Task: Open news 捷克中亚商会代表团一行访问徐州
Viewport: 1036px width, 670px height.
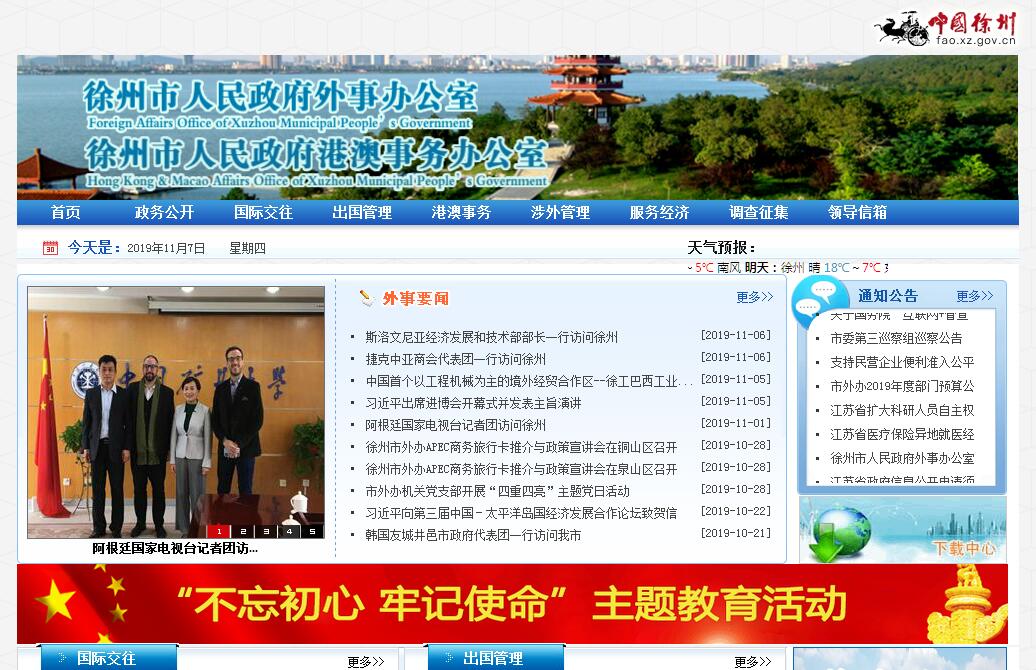Action: click(455, 359)
